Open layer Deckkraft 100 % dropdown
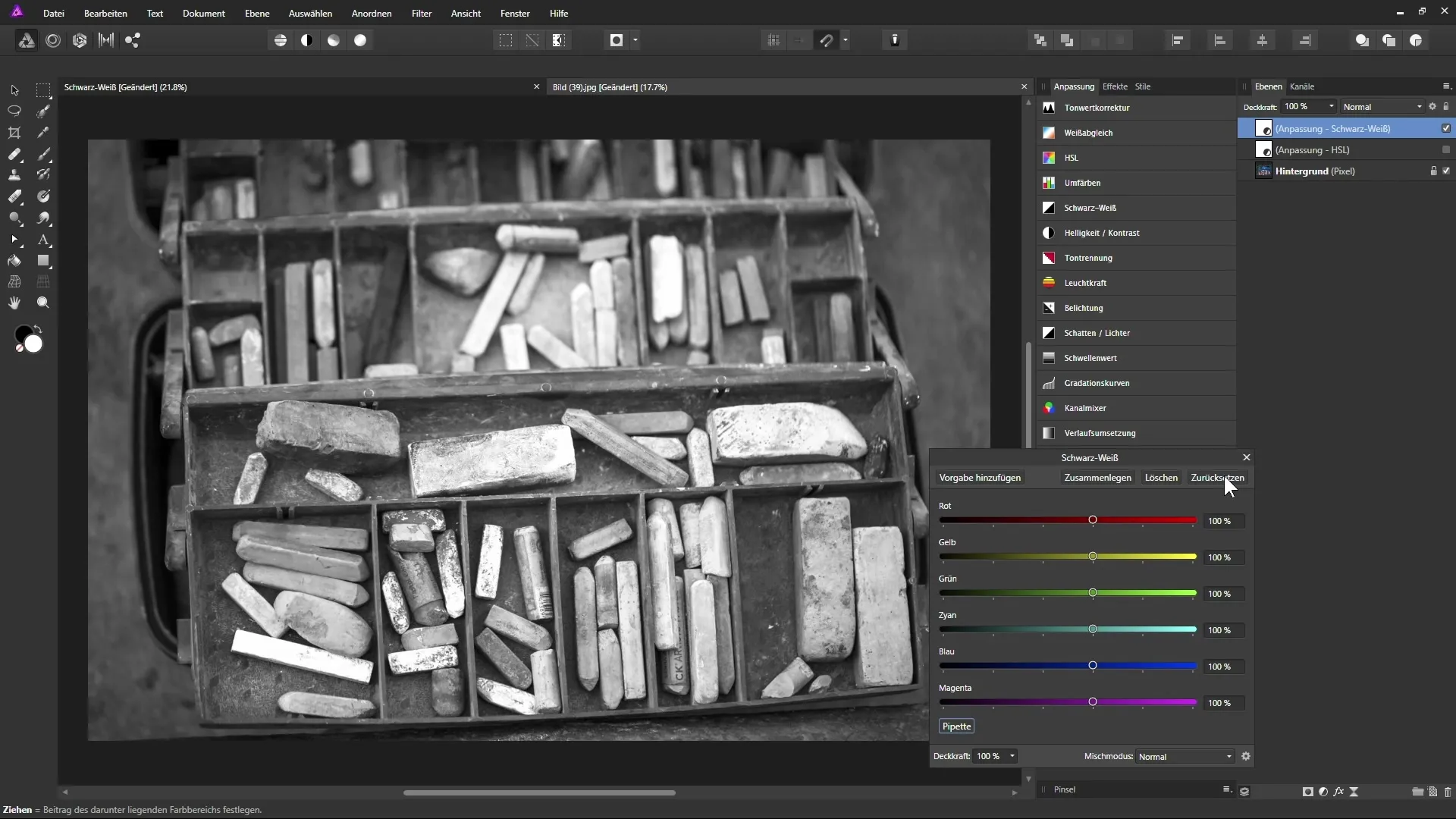 pos(1331,107)
